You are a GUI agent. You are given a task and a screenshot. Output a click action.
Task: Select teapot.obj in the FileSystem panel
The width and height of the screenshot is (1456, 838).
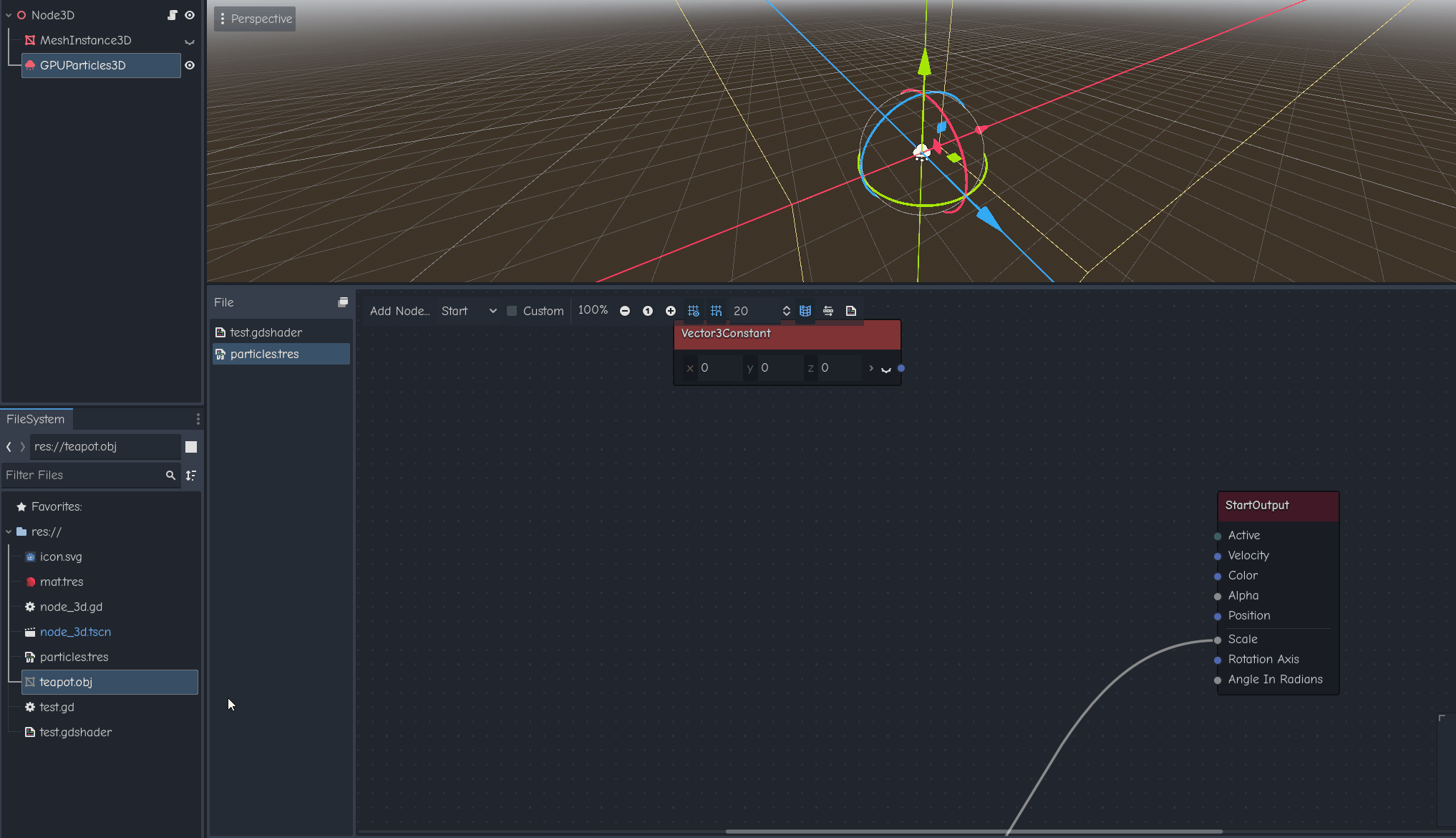click(x=65, y=682)
